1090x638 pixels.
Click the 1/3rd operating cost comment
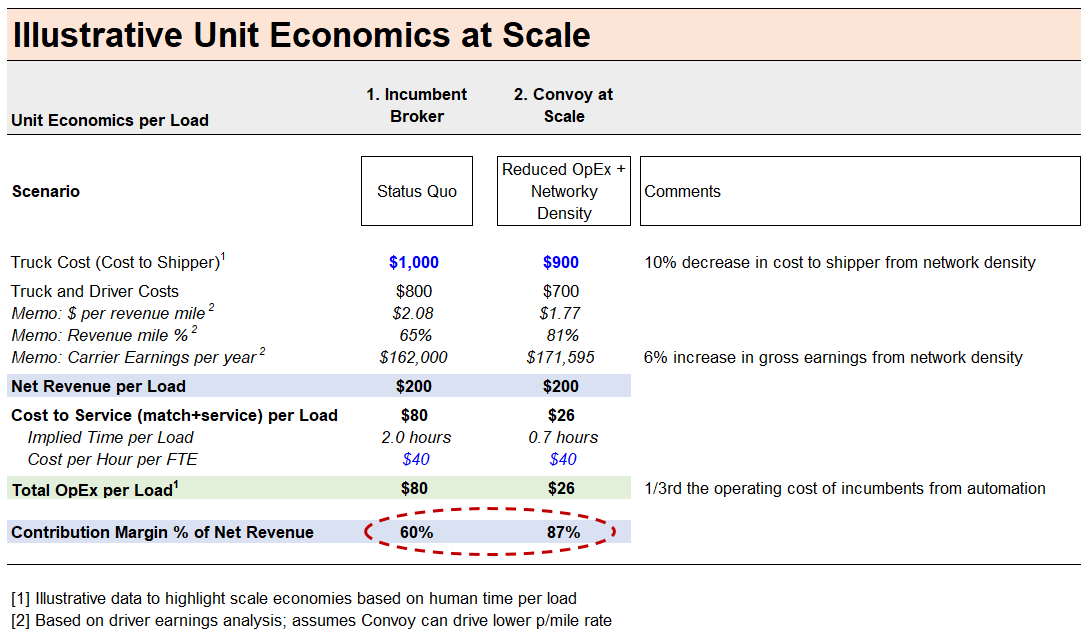click(845, 489)
